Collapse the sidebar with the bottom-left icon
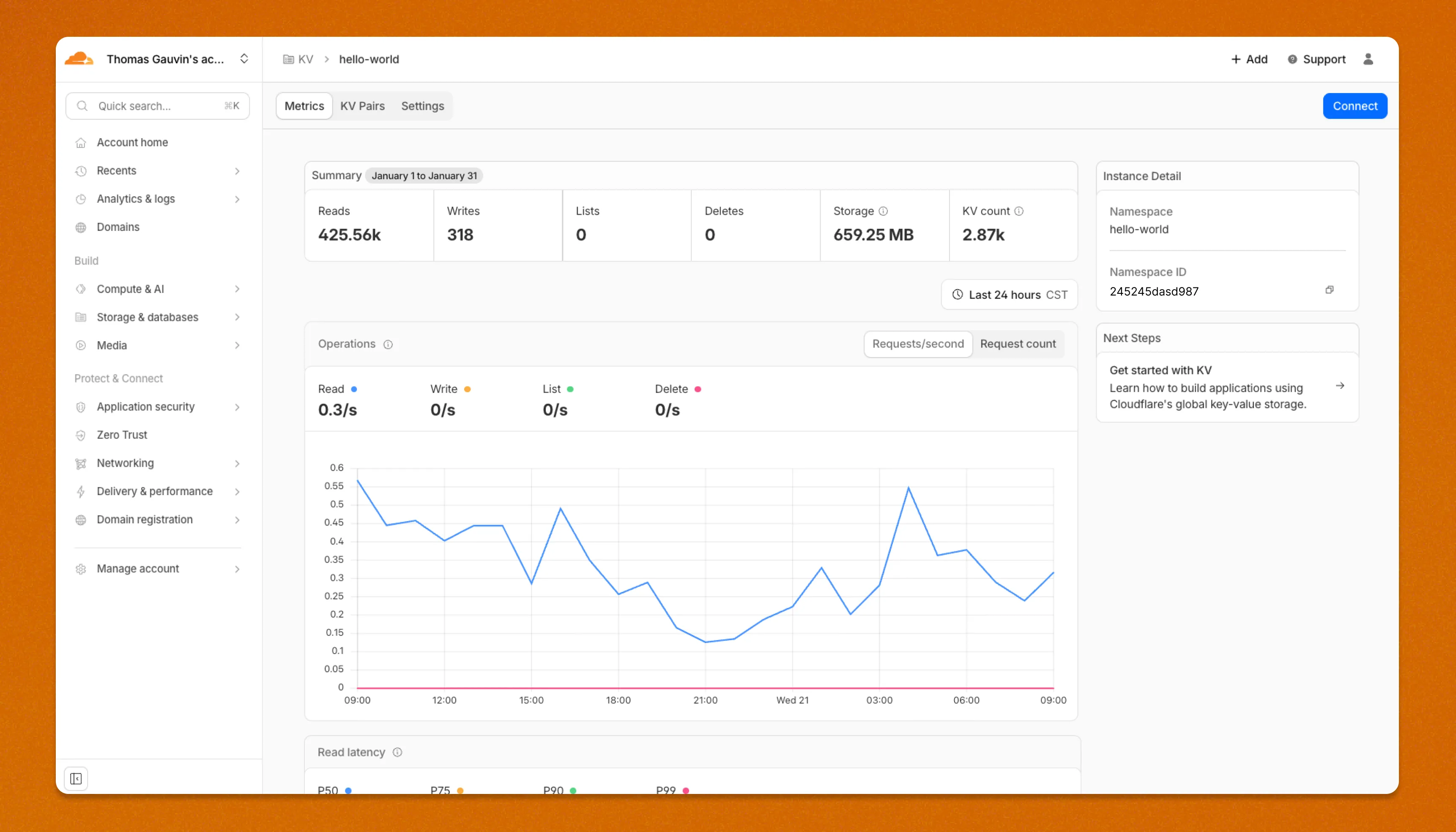 point(76,778)
